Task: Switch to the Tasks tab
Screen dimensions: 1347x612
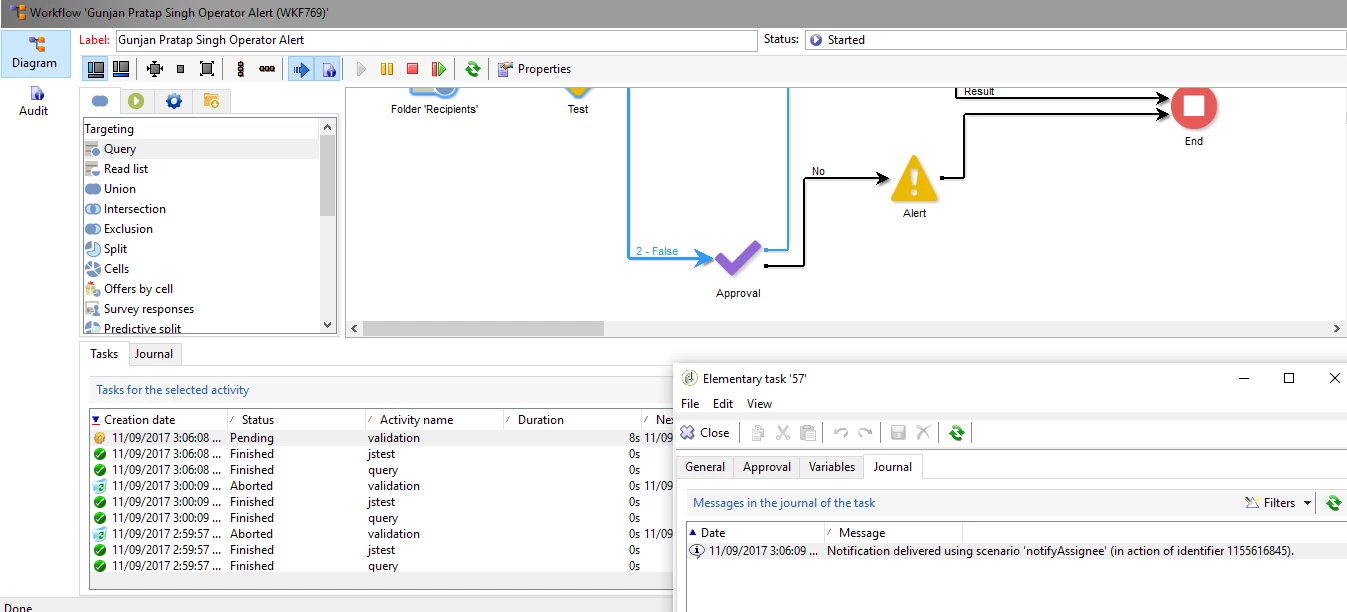Action: tap(104, 354)
